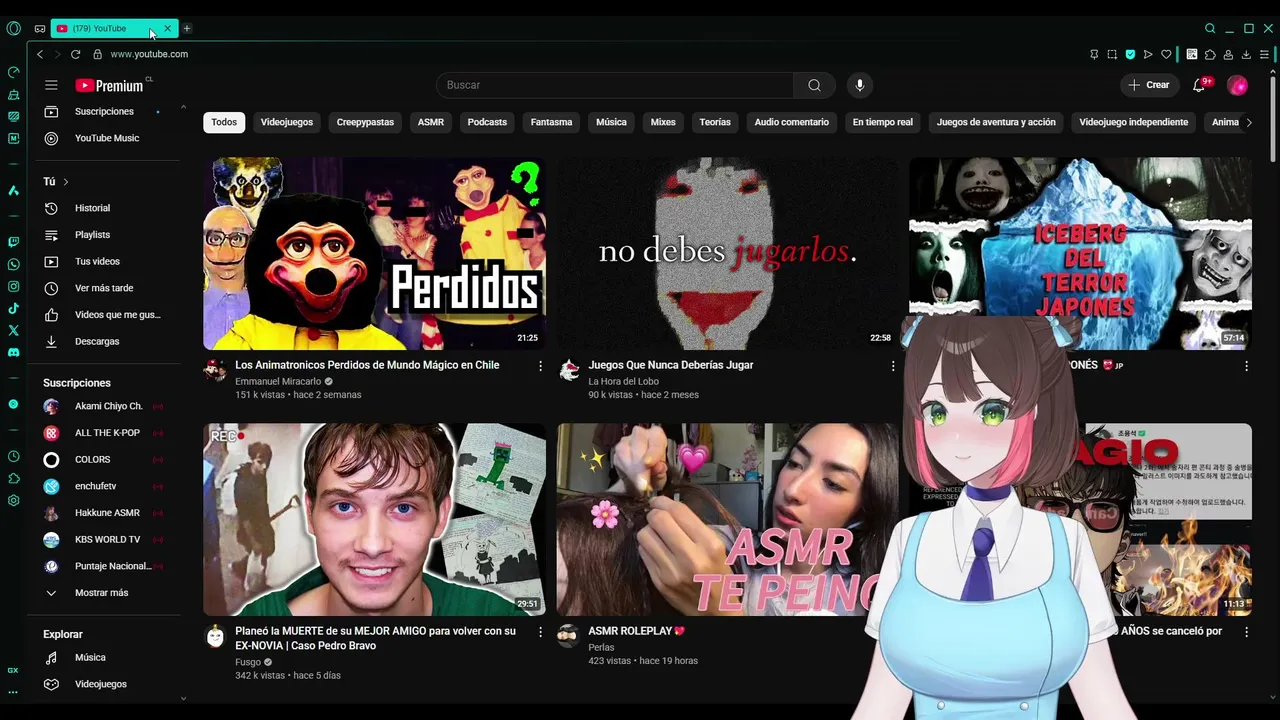Open options menu for Iceberg del Terror video
Screen dimensions: 1280x720
pos(1246,366)
